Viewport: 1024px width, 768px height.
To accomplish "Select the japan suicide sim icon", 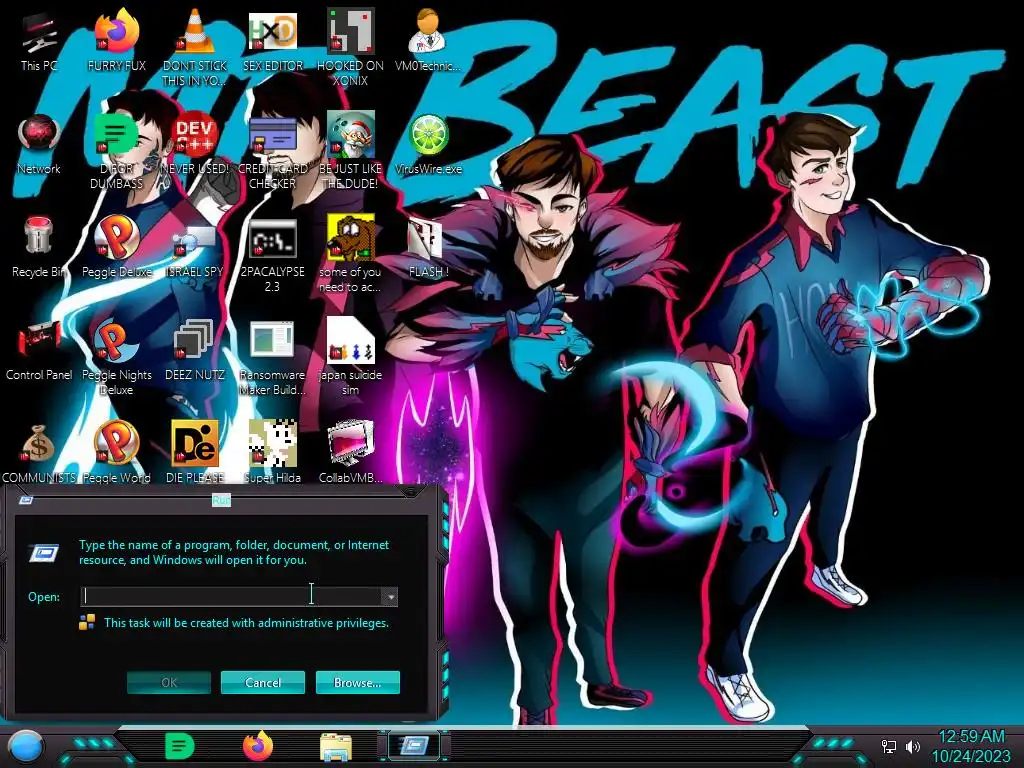I will coord(350,357).
